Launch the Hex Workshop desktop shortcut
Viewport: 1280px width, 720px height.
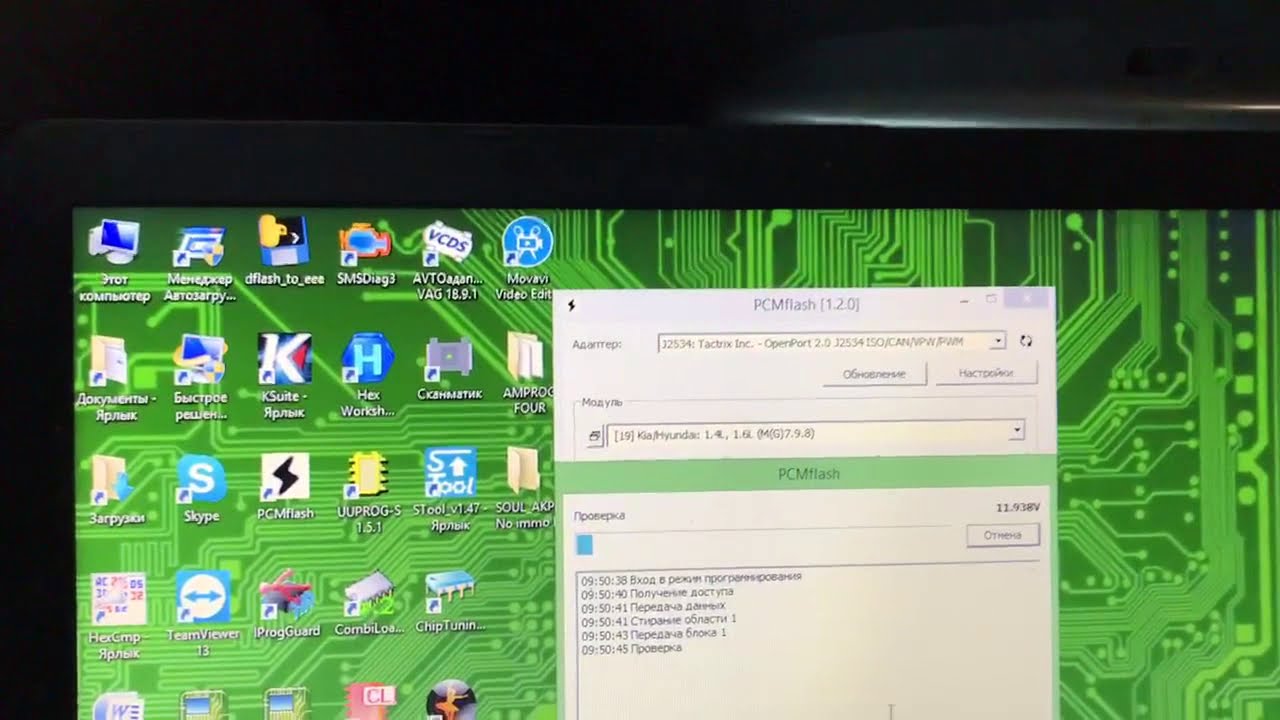click(x=367, y=376)
